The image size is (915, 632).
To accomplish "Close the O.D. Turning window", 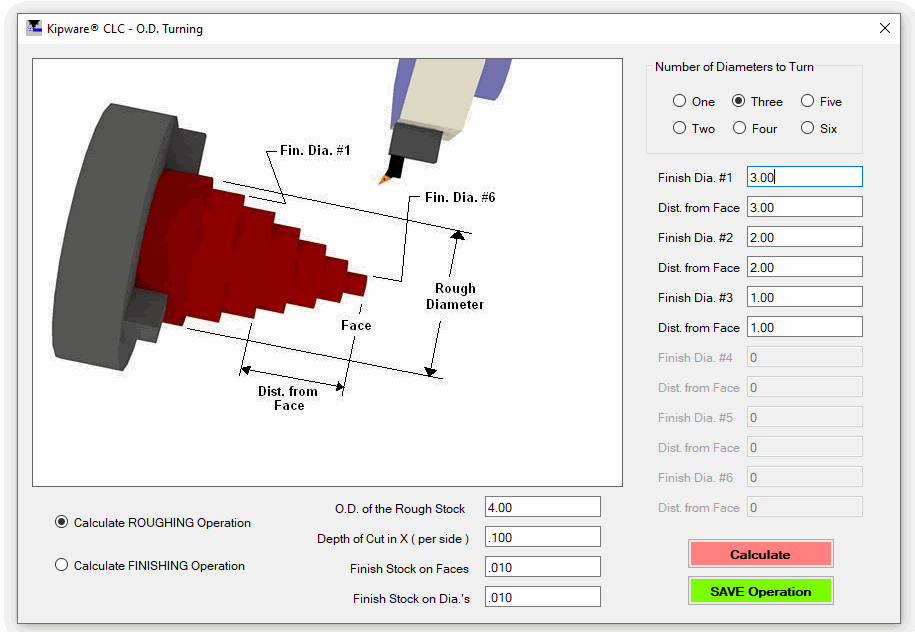I will coord(885,28).
